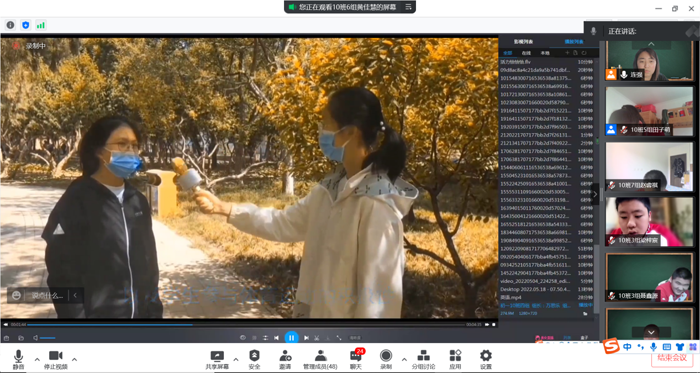
Task: Open the Apps (应用) icon
Action: [x=455, y=360]
